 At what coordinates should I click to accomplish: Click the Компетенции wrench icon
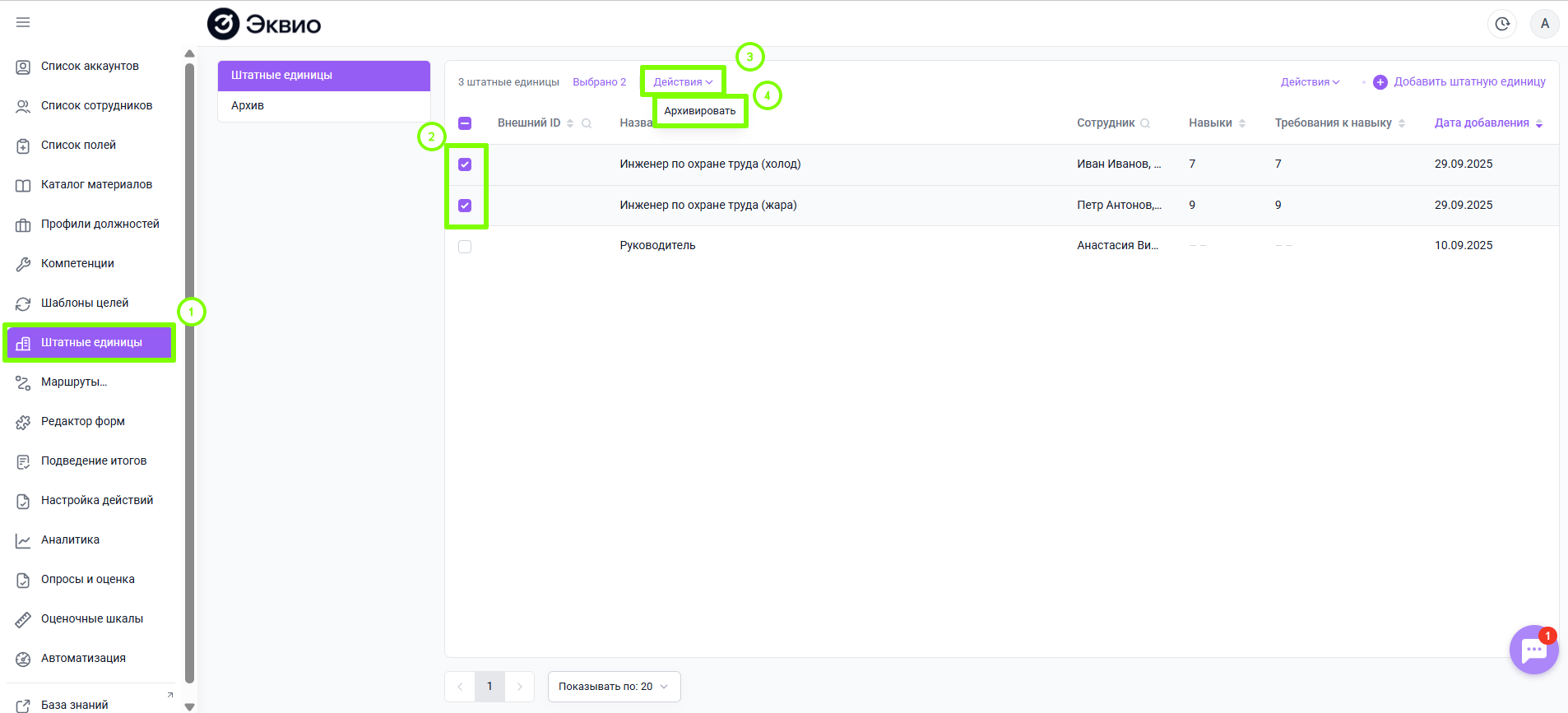pos(23,264)
